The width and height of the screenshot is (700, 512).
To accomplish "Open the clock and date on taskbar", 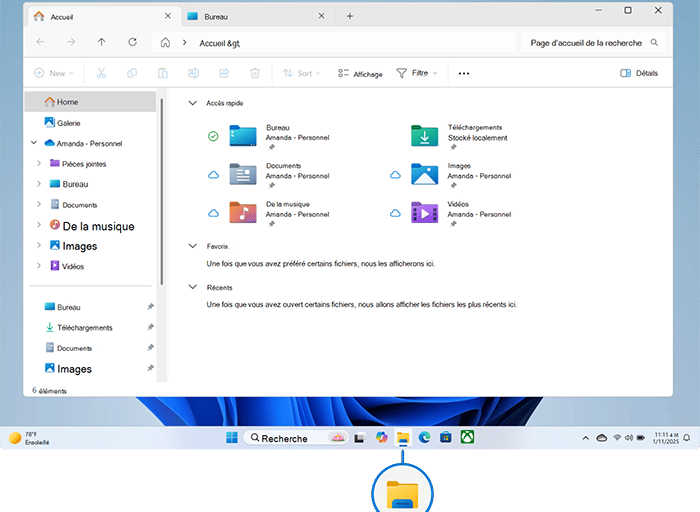I will [x=666, y=438].
